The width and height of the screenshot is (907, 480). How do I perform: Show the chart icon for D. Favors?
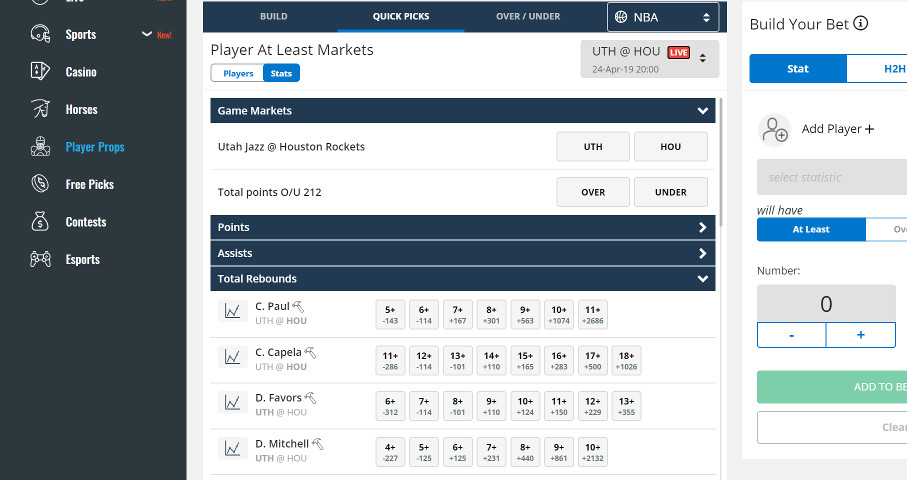point(233,403)
